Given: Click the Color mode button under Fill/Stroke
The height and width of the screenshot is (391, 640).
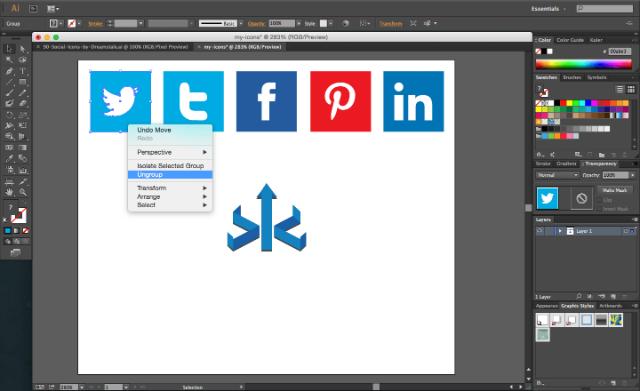Looking at the screenshot, I should pyautogui.click(x=8, y=231).
